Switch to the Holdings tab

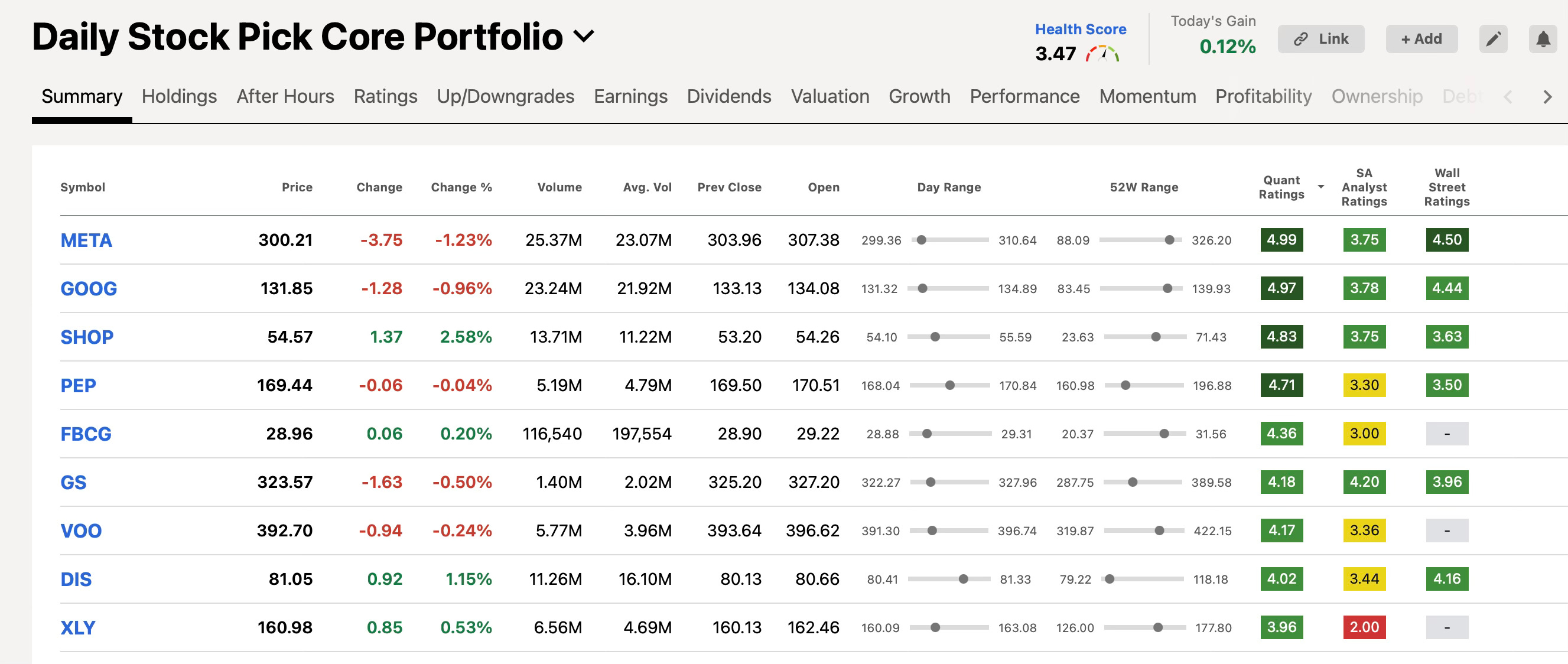pos(179,96)
